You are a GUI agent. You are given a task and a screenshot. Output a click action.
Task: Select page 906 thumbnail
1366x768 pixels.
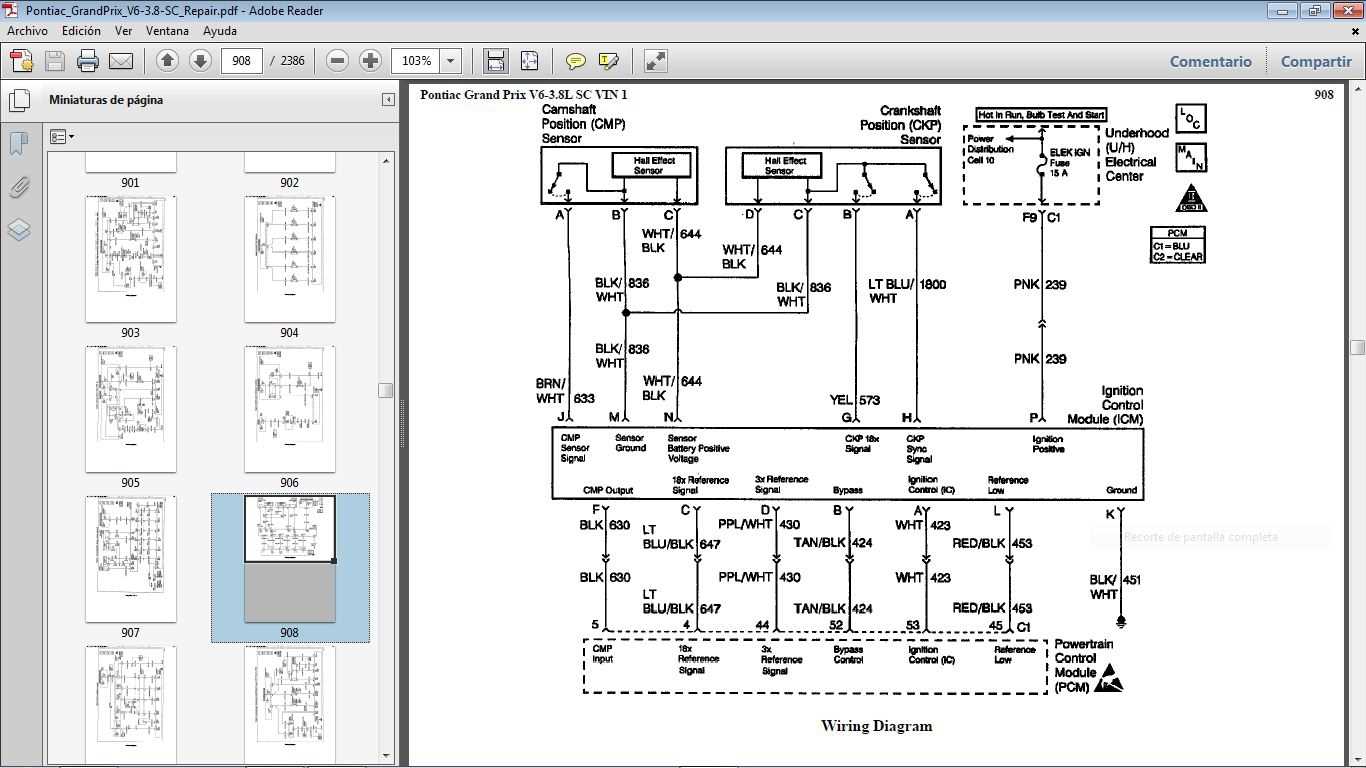click(289, 409)
